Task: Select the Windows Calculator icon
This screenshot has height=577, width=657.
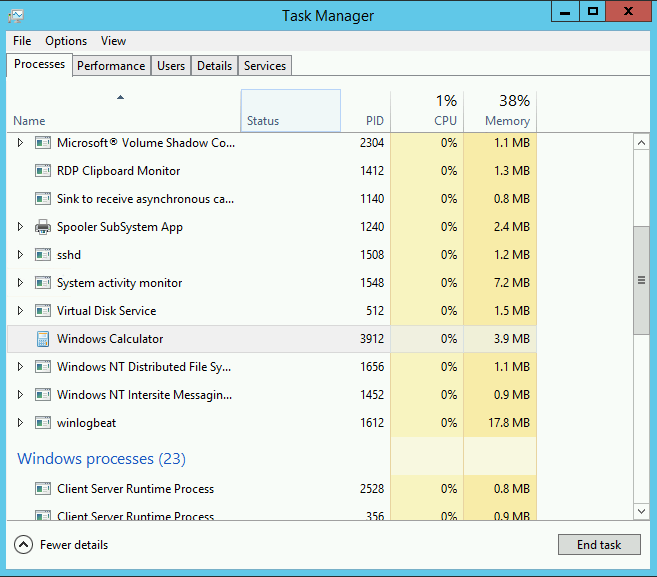Action: point(43,339)
